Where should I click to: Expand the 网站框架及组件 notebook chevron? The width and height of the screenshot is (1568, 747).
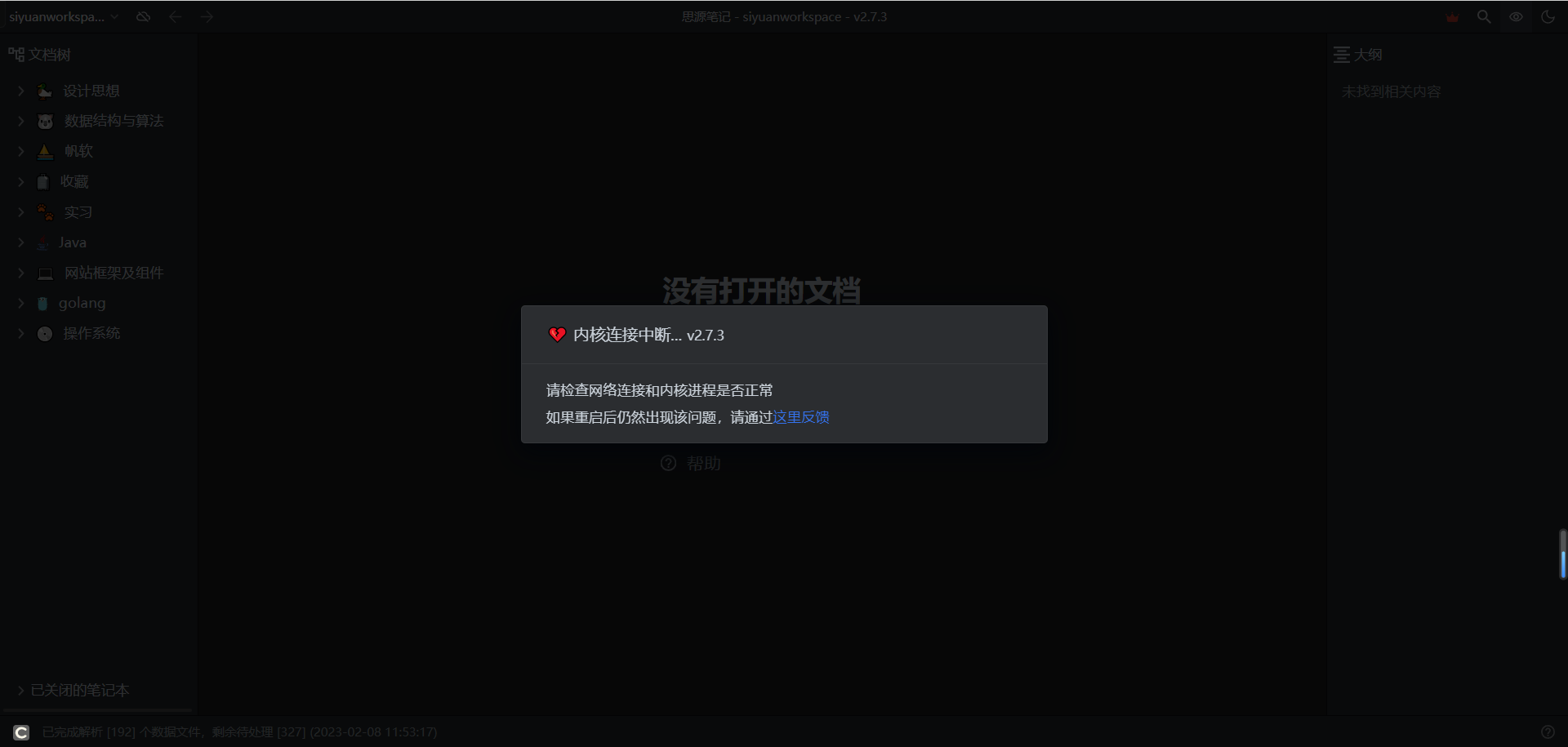[21, 273]
